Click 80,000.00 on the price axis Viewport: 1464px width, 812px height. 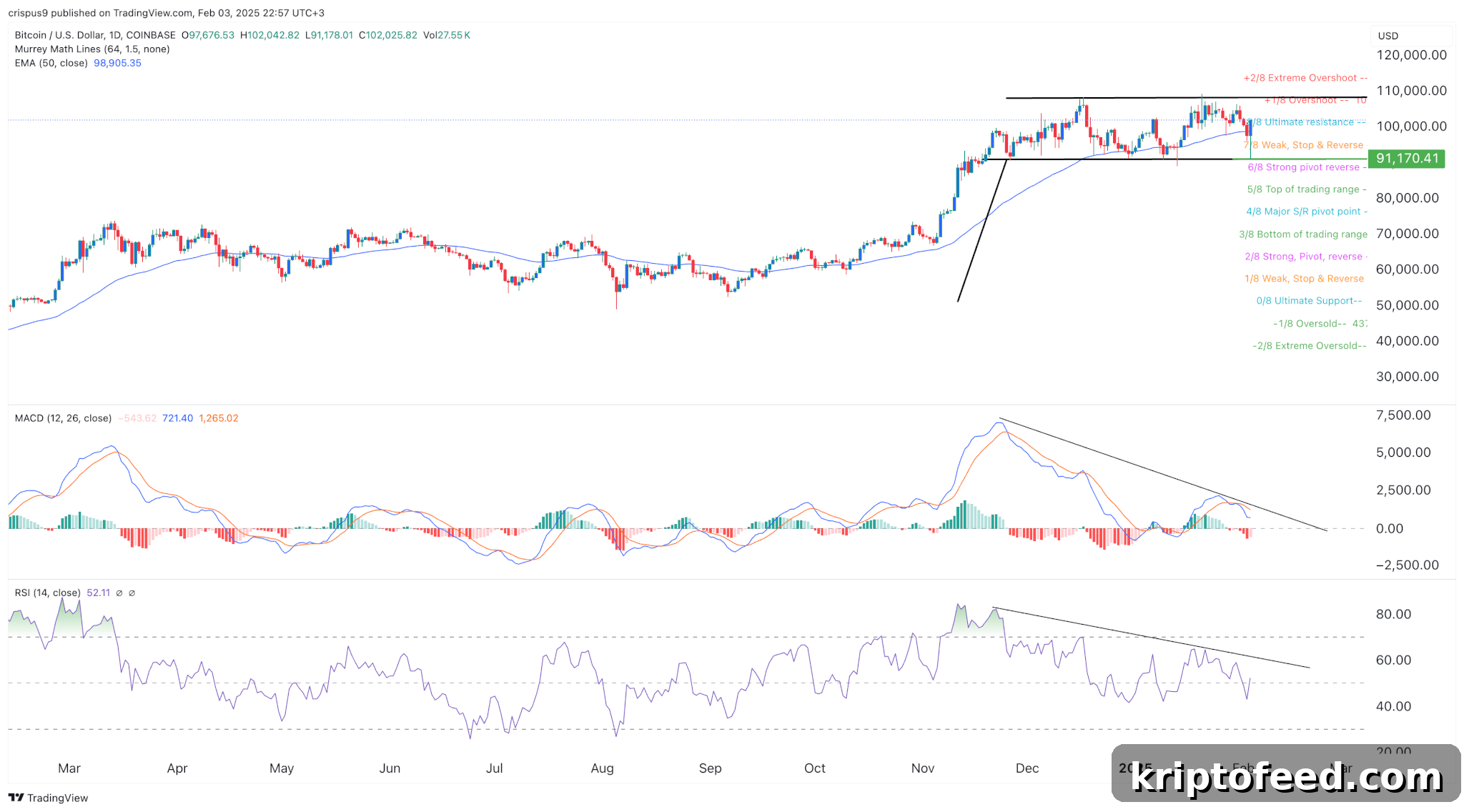1408,198
